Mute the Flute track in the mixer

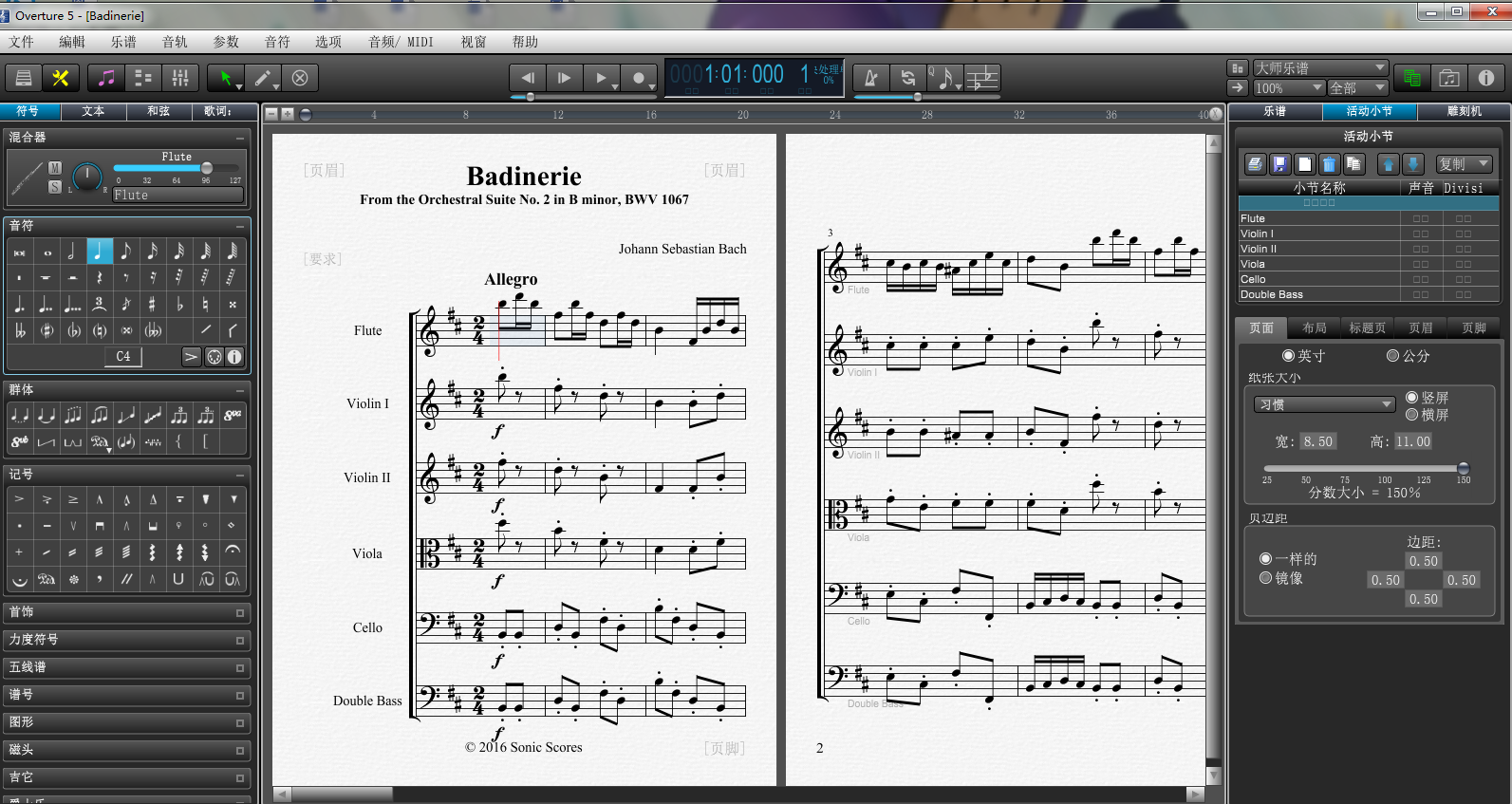[55, 168]
